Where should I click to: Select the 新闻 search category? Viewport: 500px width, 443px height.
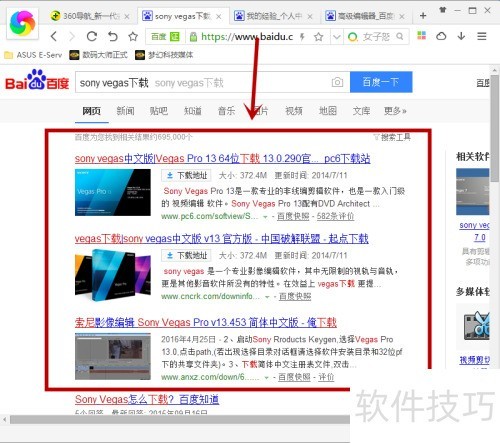125,111
